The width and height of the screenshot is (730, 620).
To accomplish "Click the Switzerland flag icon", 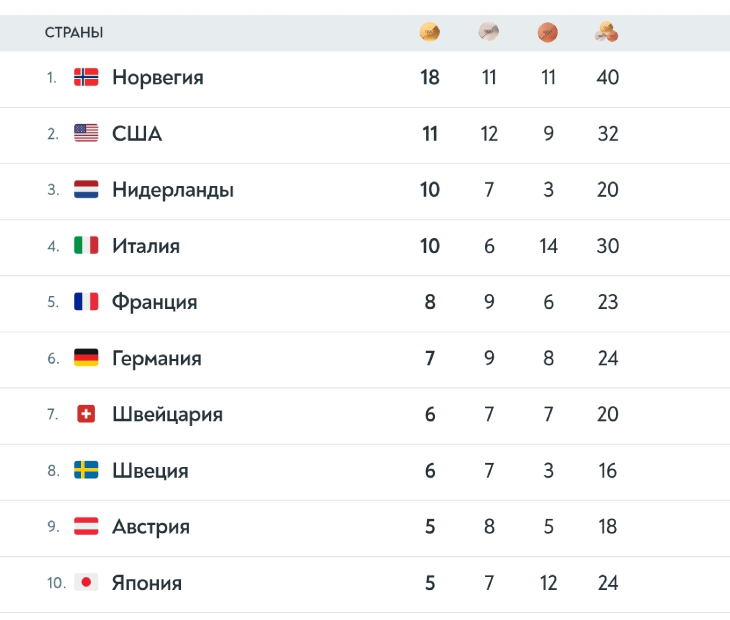I will [x=86, y=414].
